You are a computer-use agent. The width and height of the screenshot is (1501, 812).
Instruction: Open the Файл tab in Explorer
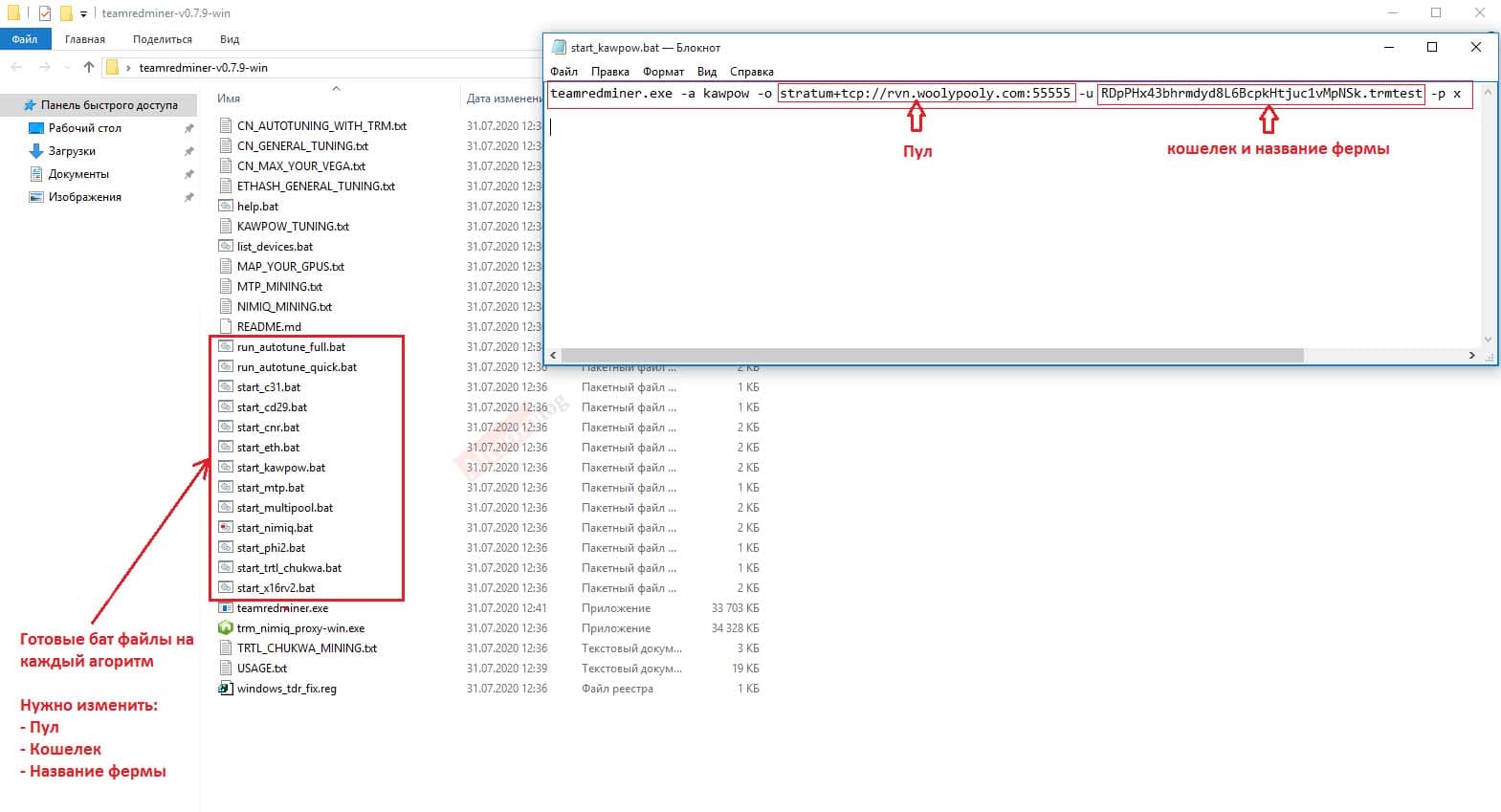[x=25, y=39]
